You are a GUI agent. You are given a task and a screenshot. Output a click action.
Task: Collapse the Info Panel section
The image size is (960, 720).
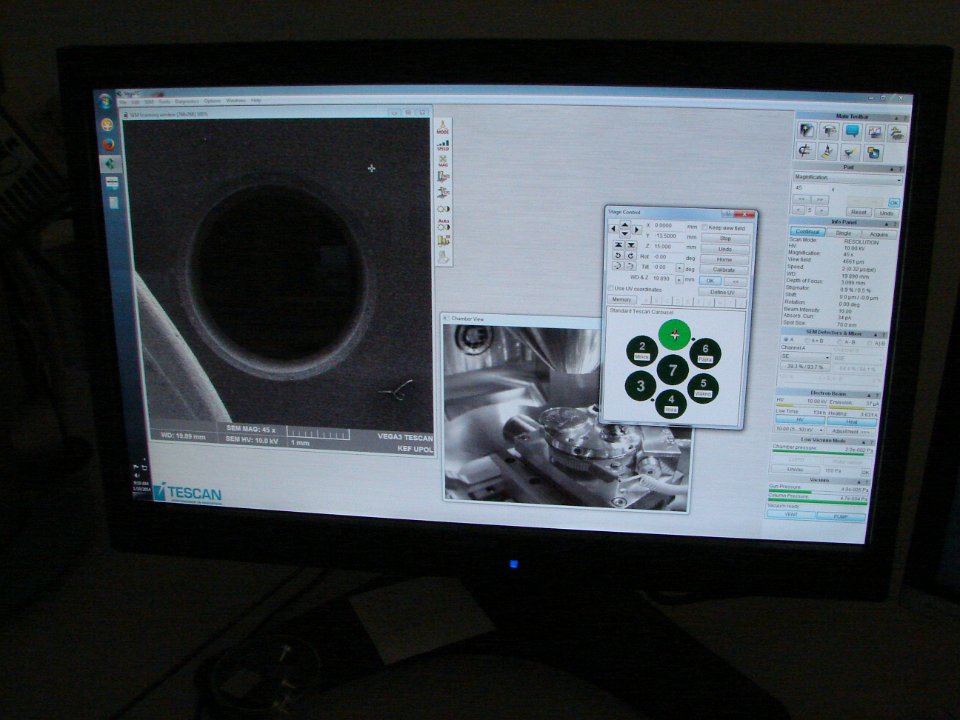coord(887,225)
